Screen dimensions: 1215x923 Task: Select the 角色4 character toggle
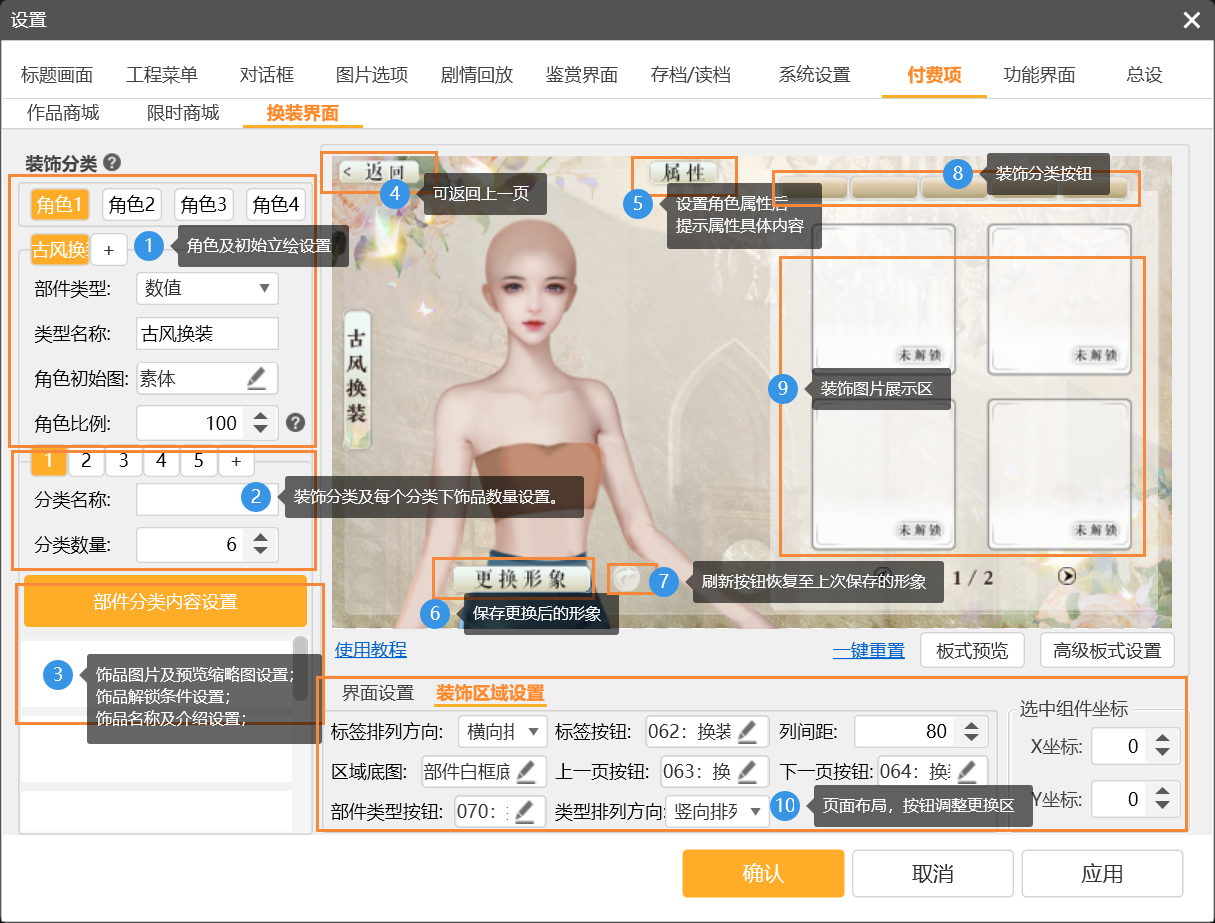click(x=276, y=205)
